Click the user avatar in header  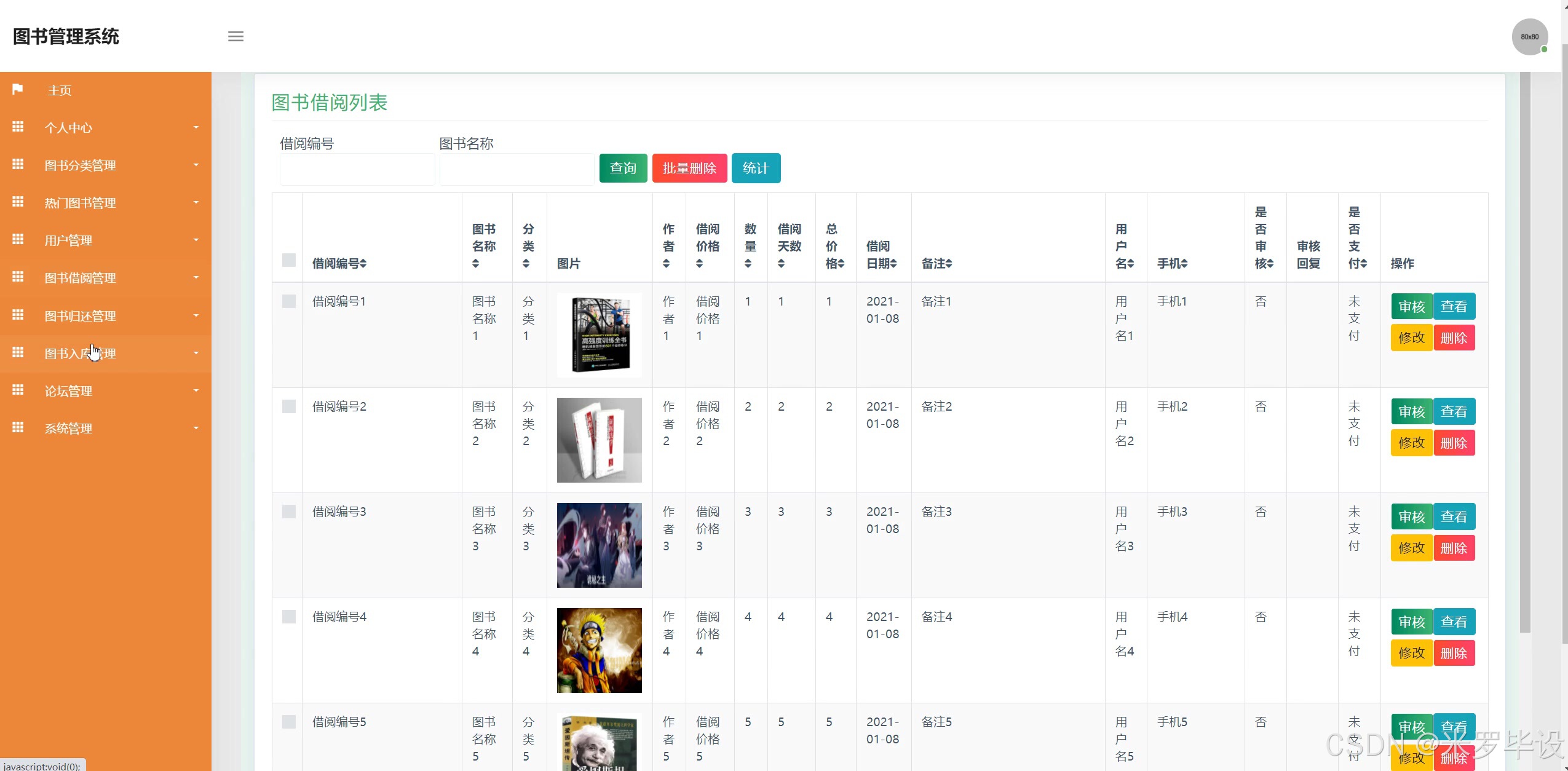(1529, 37)
